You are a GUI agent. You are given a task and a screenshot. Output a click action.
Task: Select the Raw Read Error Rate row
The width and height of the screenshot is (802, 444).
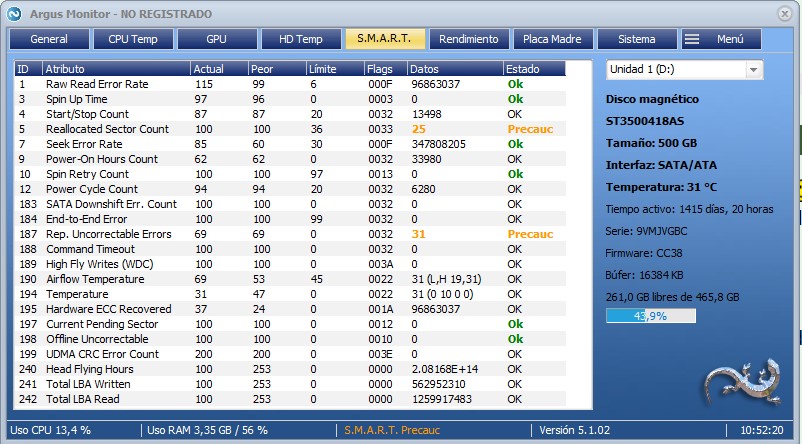290,84
